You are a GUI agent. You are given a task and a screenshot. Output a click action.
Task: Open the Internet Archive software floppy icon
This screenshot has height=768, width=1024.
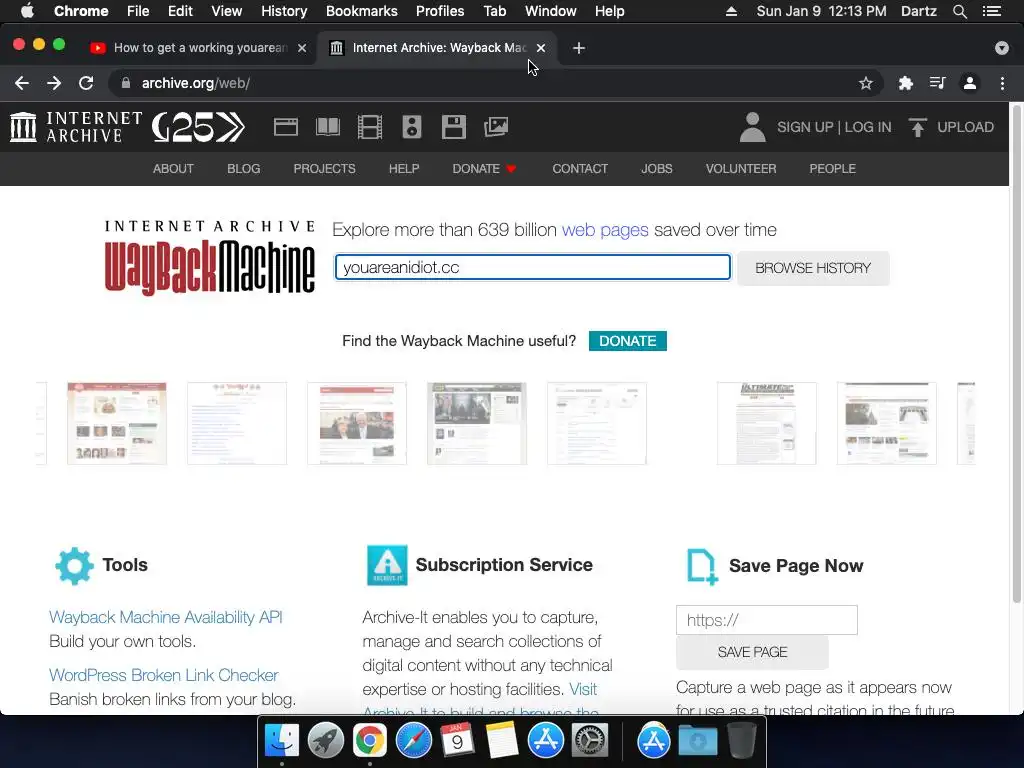point(453,127)
